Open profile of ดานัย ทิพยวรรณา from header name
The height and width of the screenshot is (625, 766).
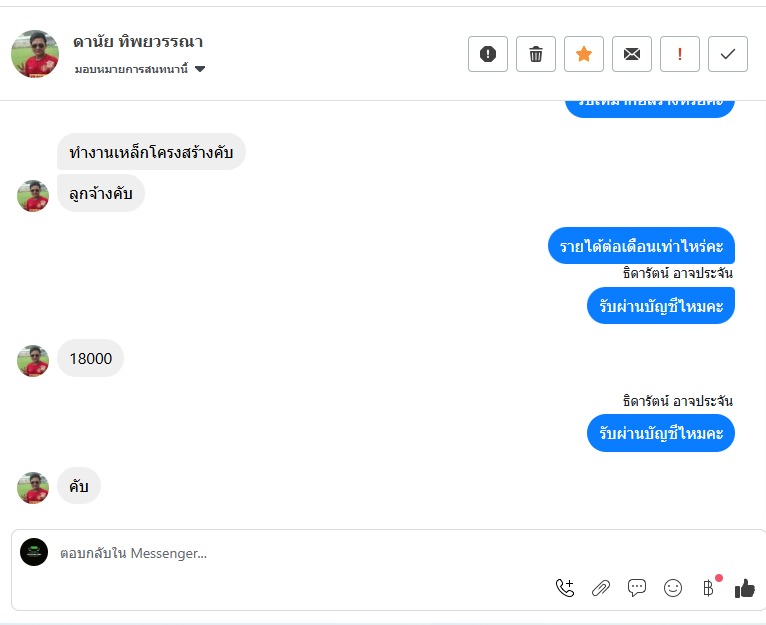coord(138,42)
